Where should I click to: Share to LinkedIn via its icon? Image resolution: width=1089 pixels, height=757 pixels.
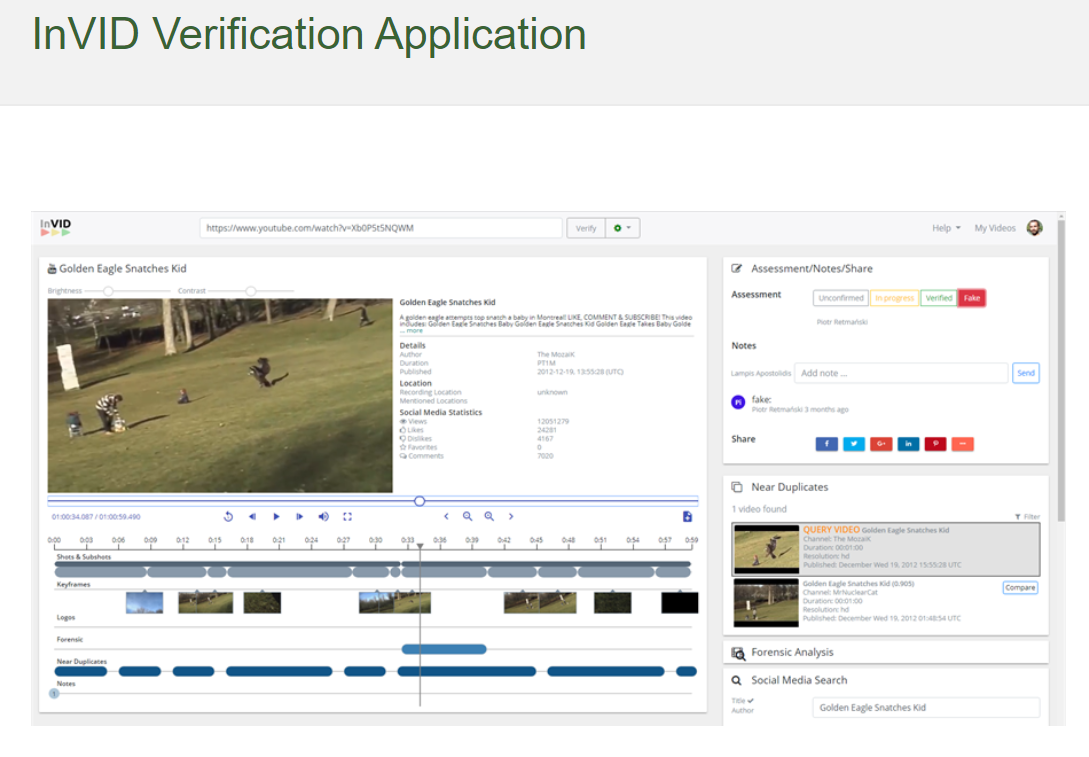coord(908,444)
